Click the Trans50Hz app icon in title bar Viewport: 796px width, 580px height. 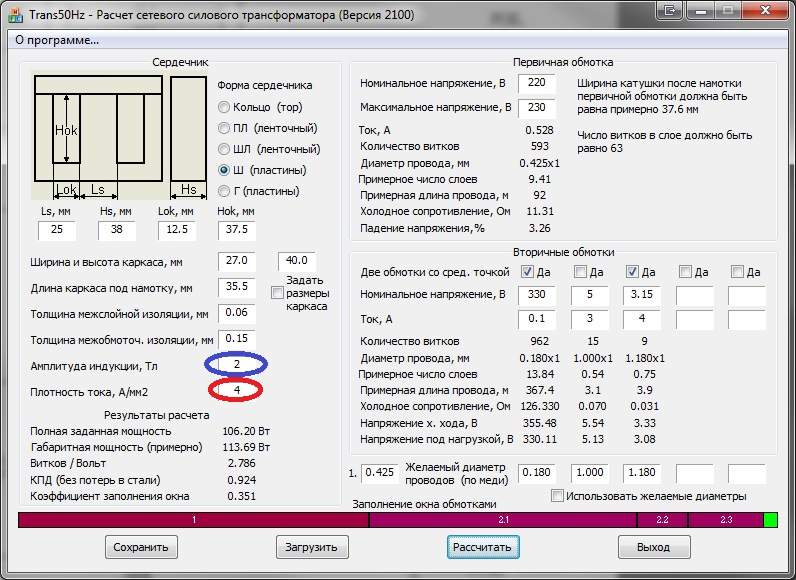[x=12, y=14]
